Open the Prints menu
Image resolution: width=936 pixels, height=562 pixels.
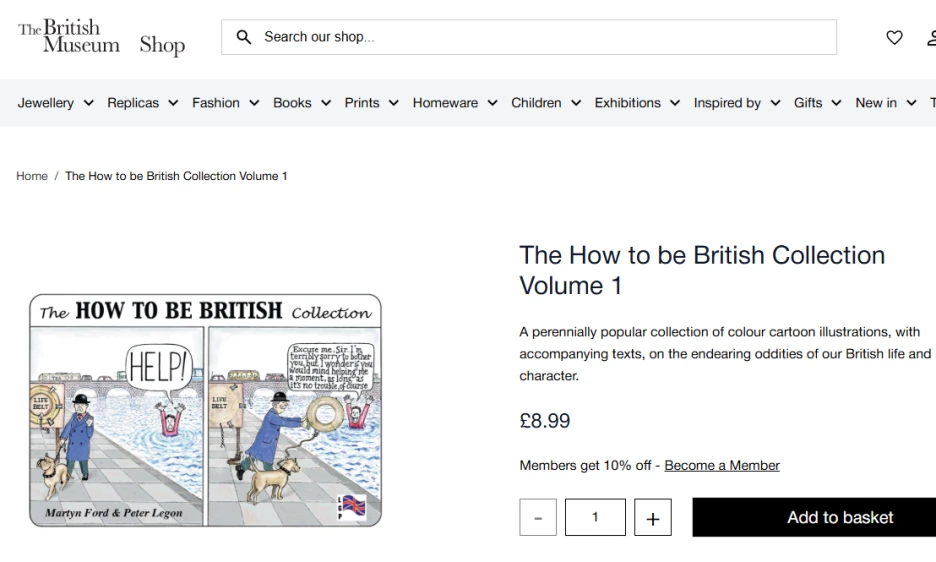coord(372,103)
